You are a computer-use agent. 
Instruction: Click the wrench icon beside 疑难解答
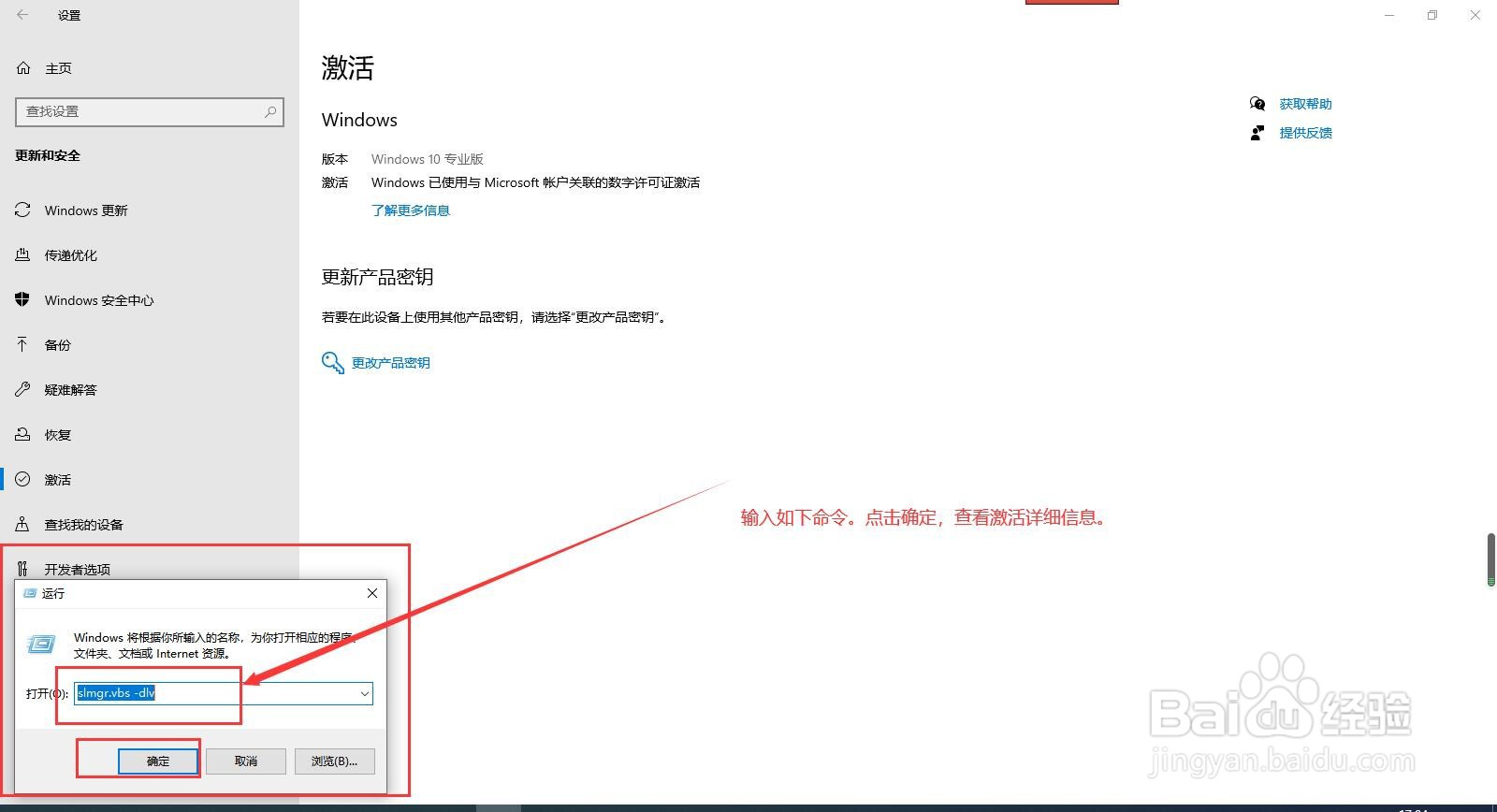pyautogui.click(x=22, y=389)
